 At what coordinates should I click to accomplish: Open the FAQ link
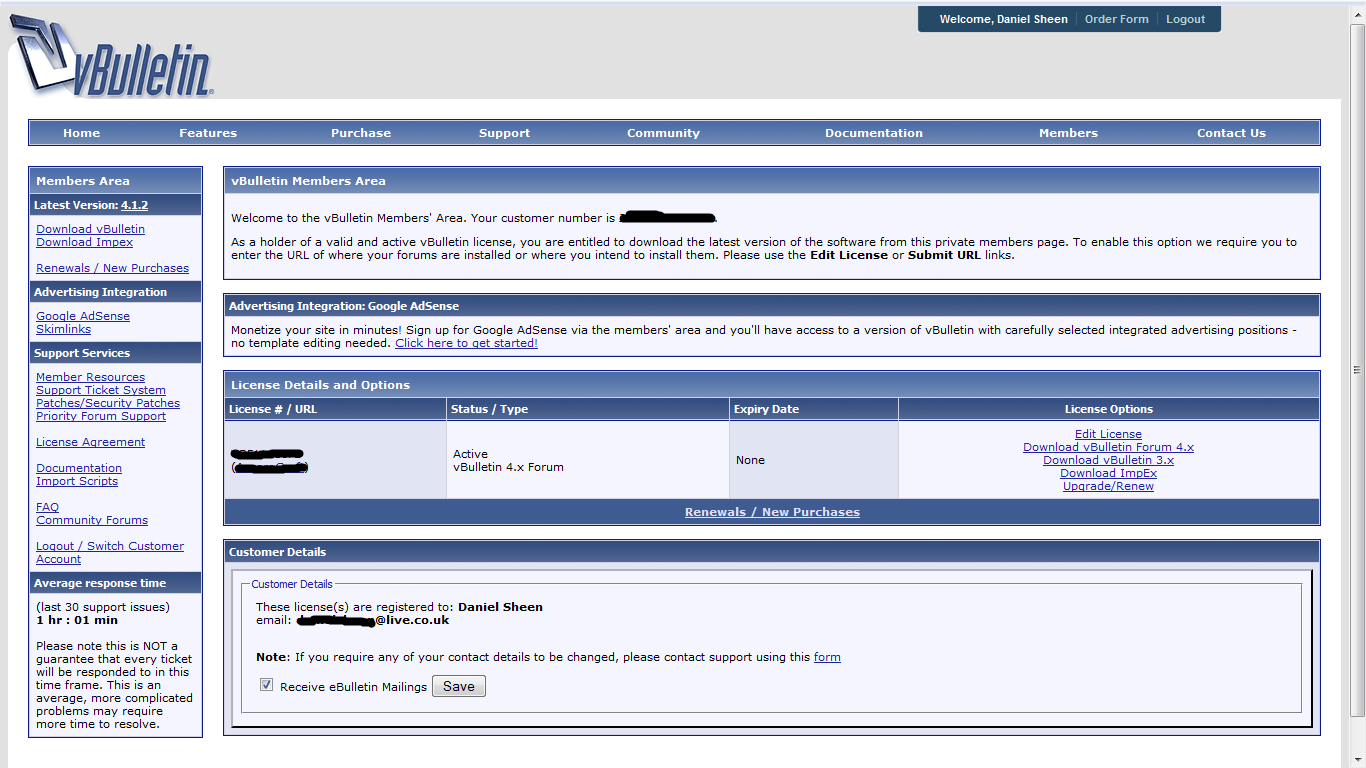pyautogui.click(x=47, y=507)
